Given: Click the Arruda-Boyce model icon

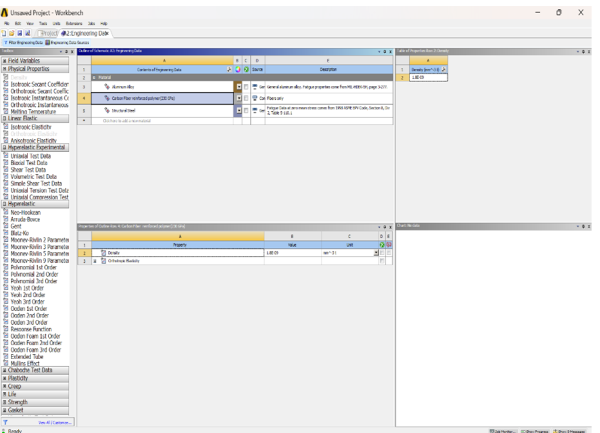Looking at the screenshot, I should click(6, 219).
